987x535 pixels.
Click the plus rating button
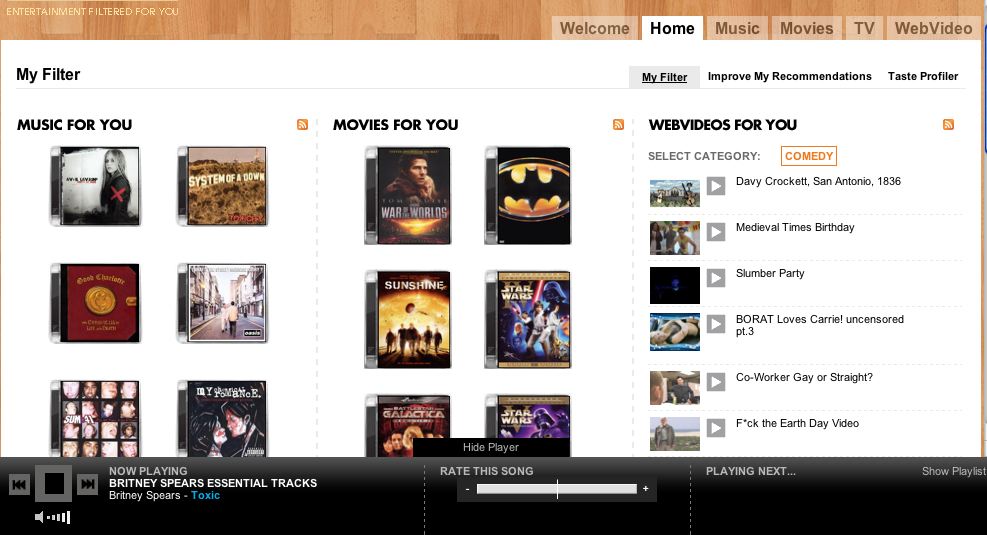coord(645,488)
